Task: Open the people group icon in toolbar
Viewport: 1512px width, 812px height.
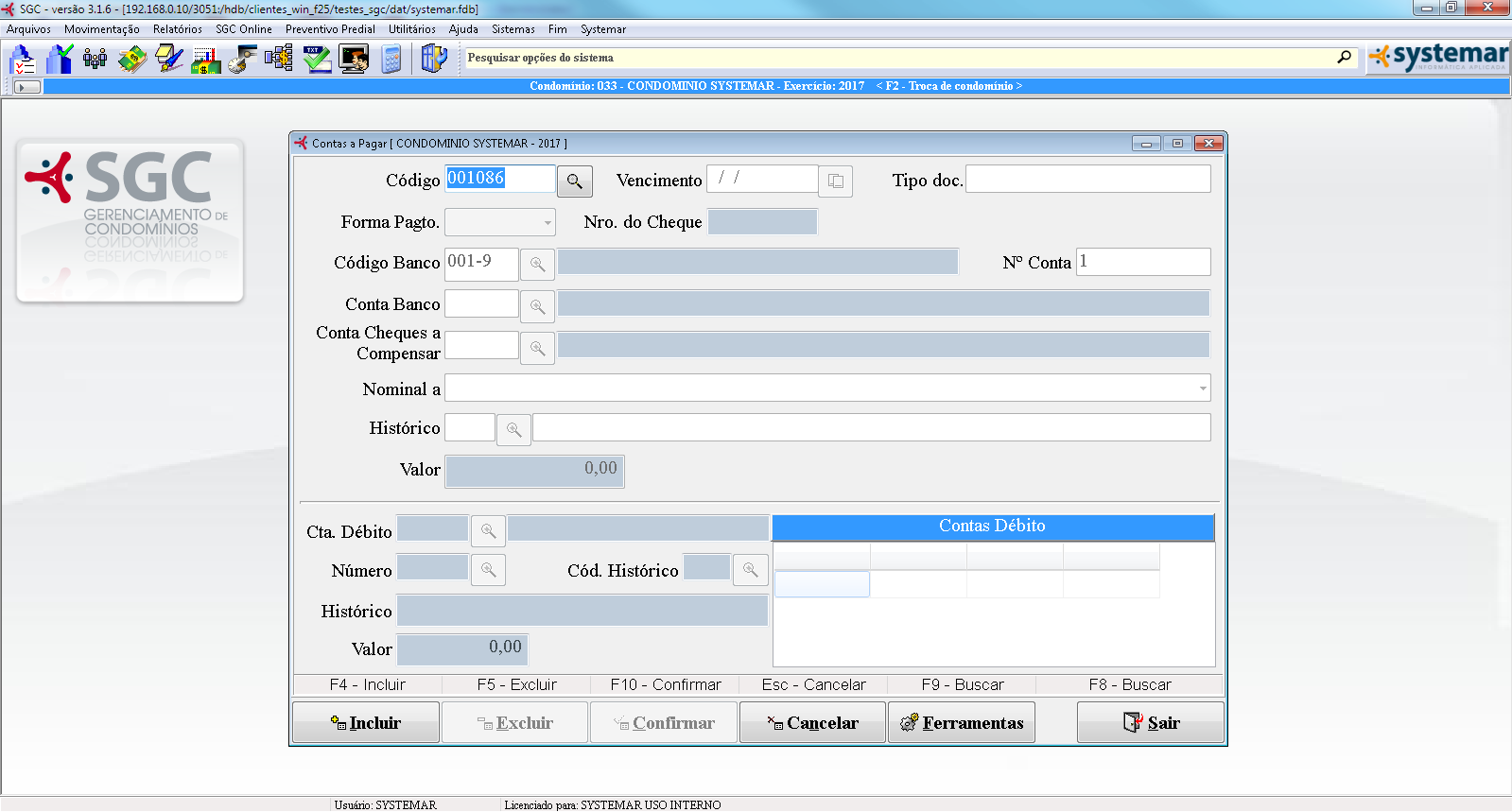Action: pos(95,60)
